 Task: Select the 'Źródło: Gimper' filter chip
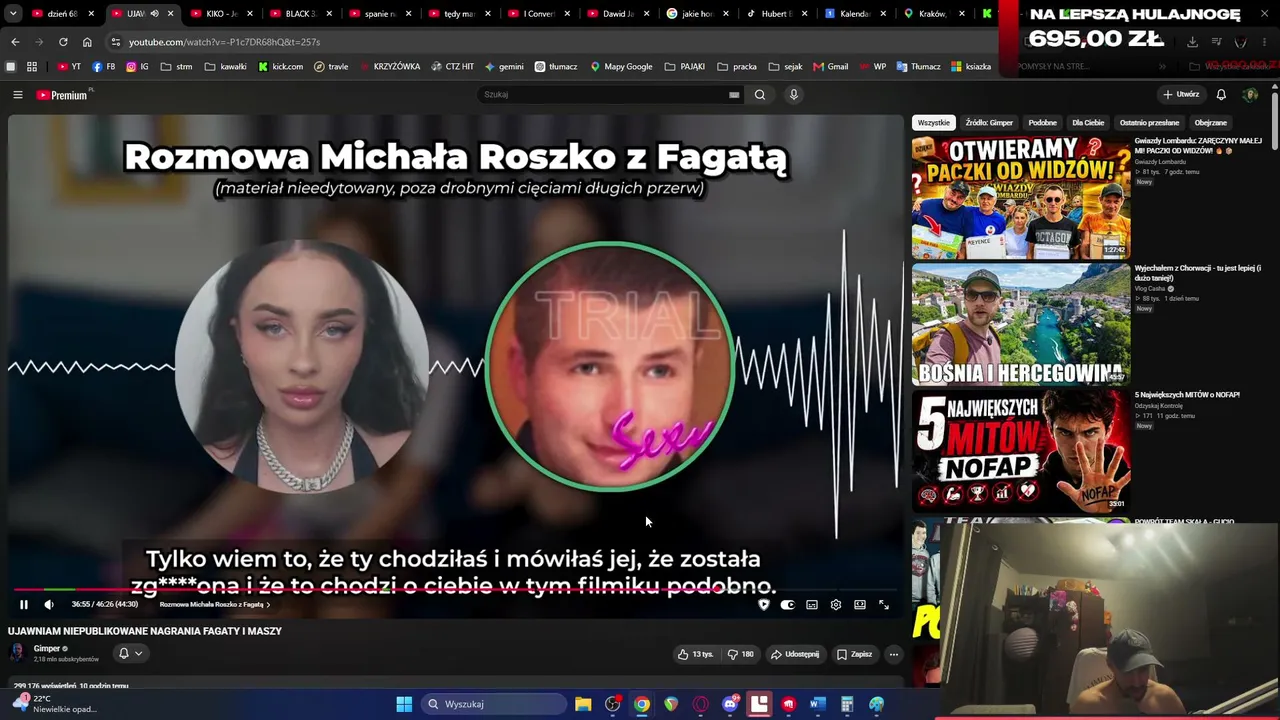pos(989,123)
